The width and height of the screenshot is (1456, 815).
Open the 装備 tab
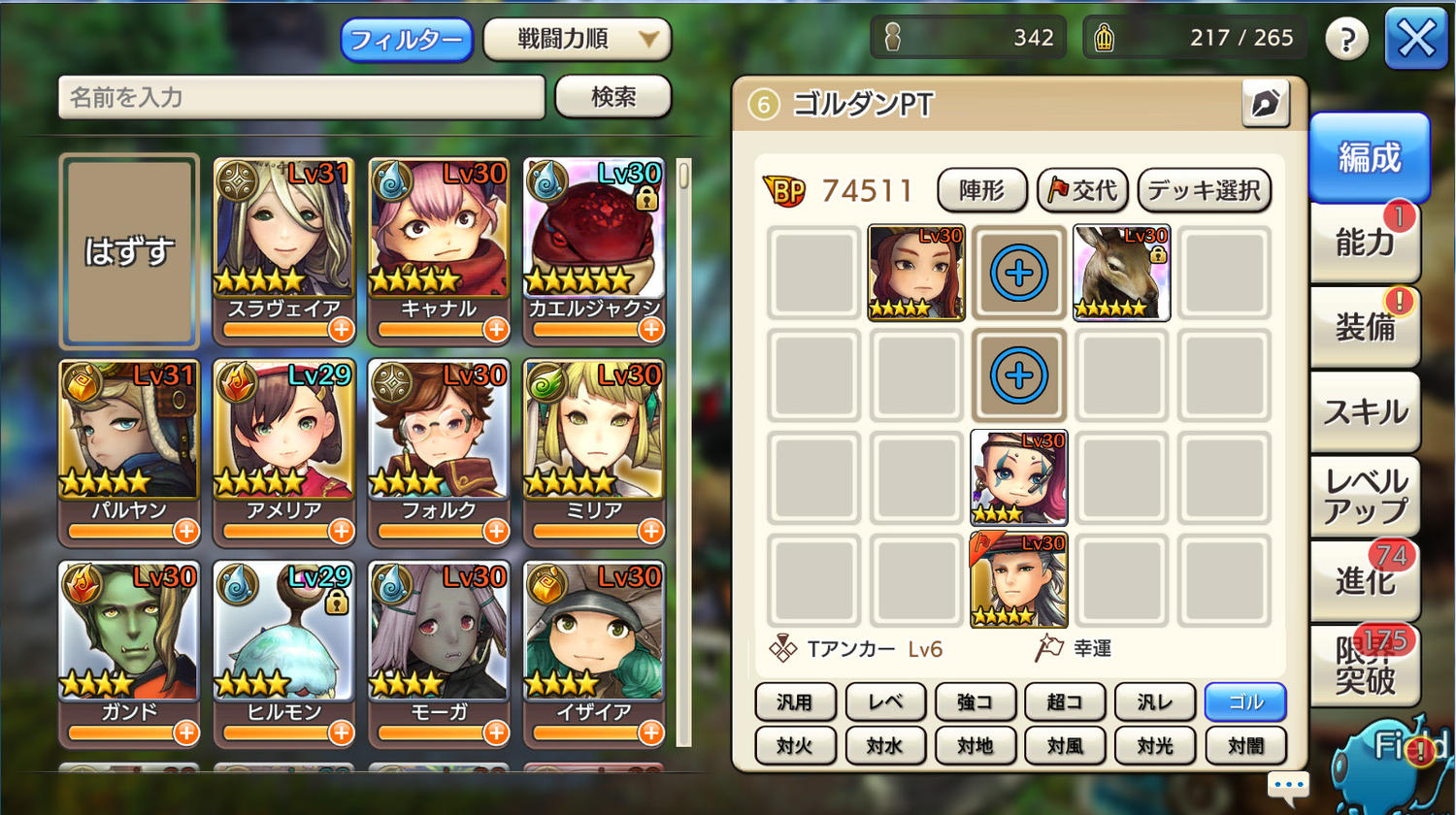click(1365, 327)
